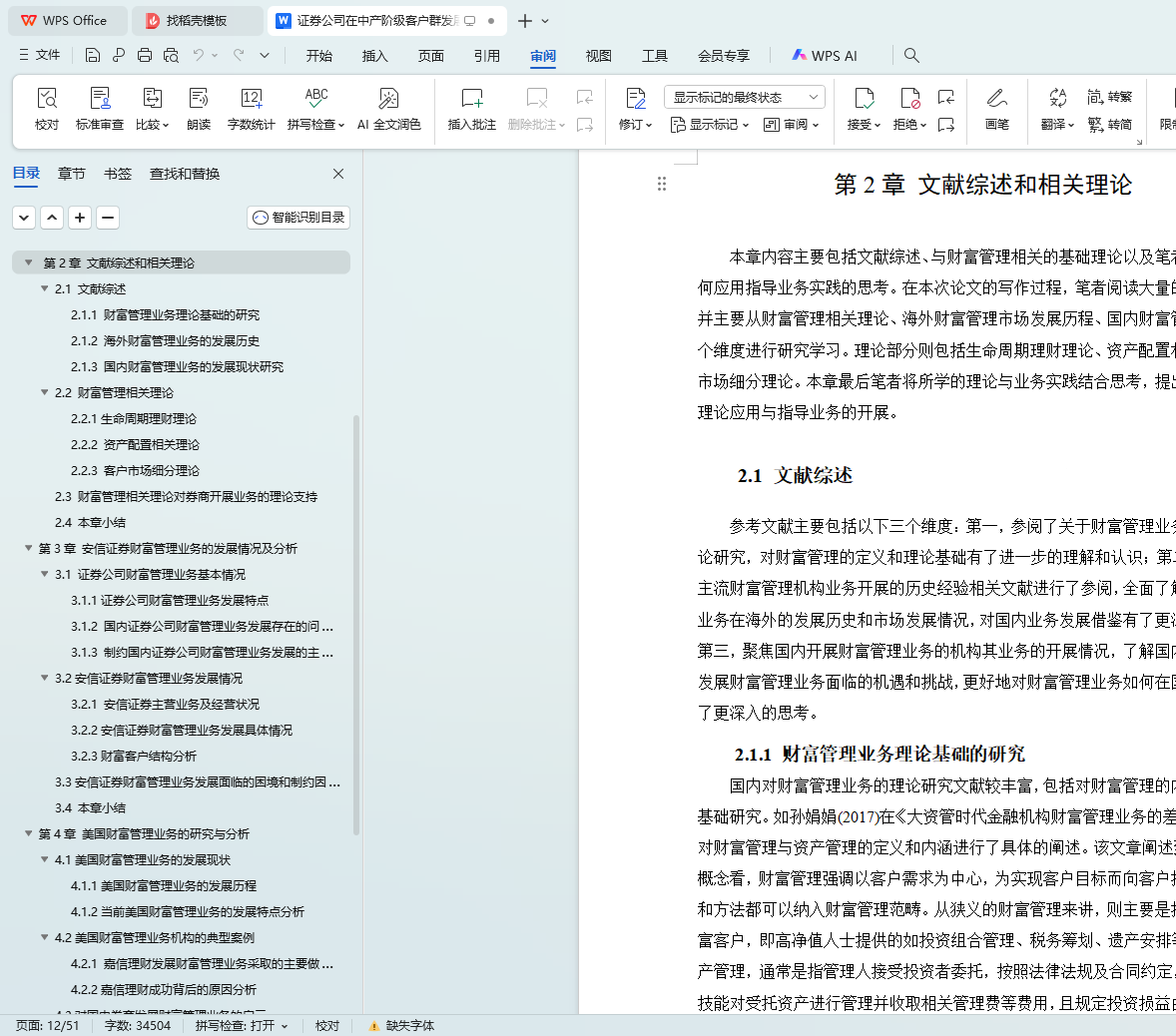Jump to 2.1.2 海外财富管理业务的发展历史

(x=165, y=340)
